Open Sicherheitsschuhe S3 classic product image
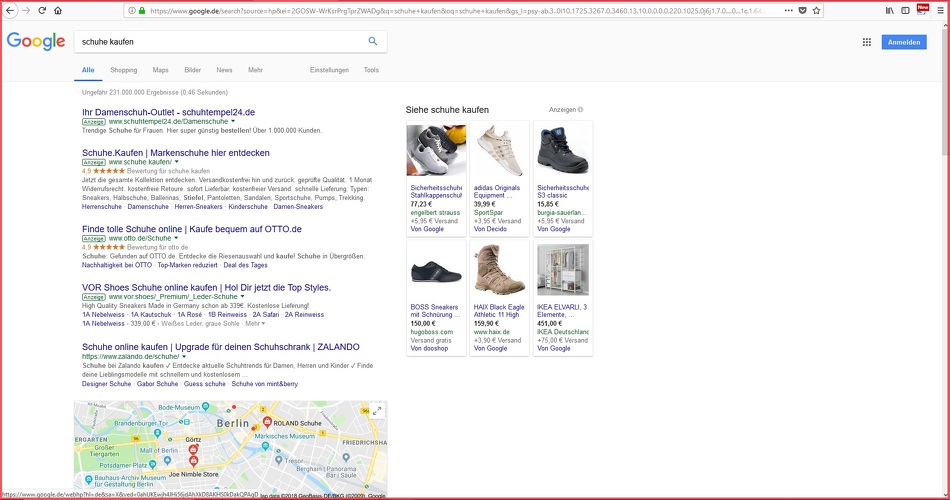This screenshot has width=950, height=500. click(563, 151)
